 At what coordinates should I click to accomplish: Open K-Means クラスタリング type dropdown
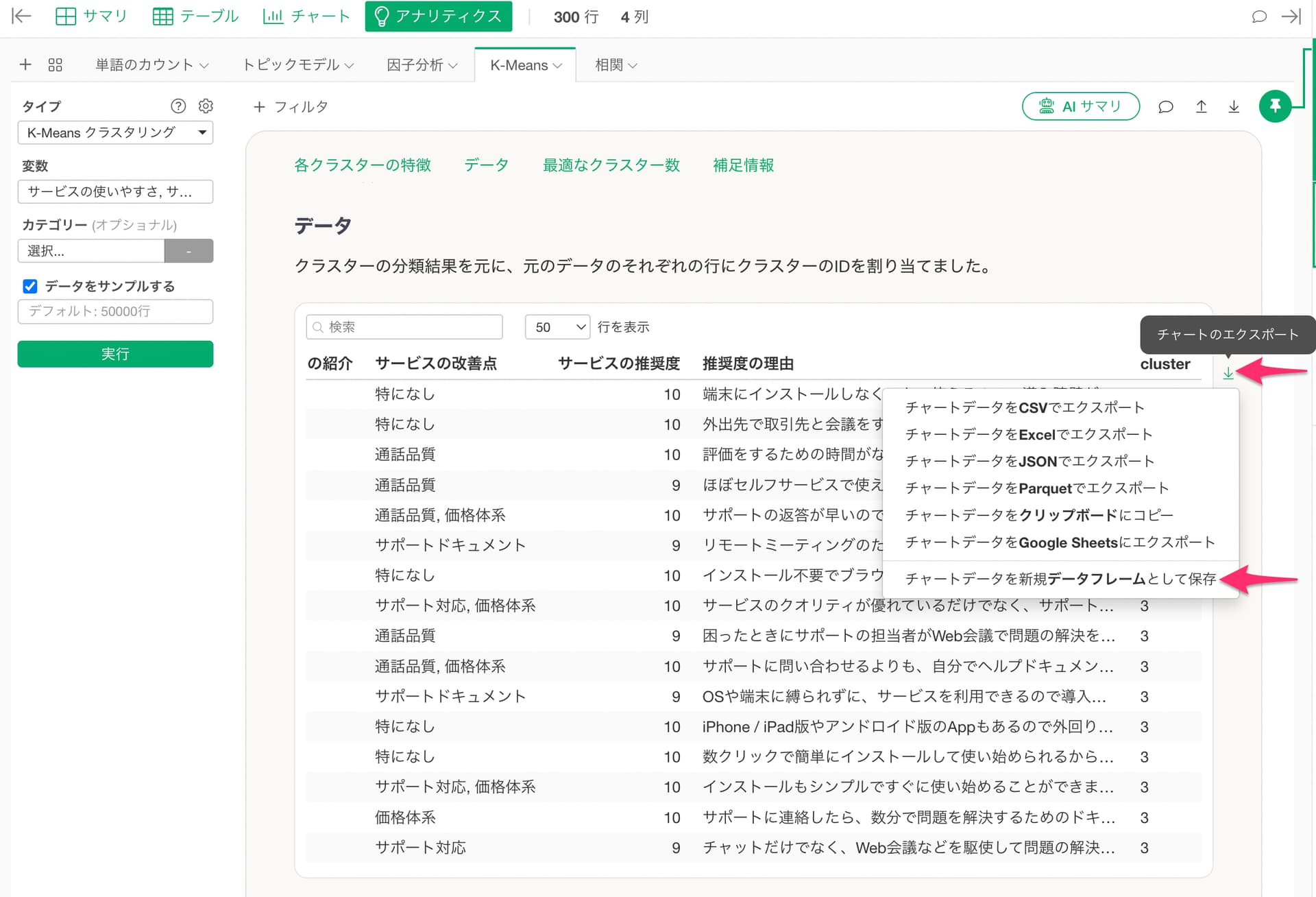(x=115, y=132)
